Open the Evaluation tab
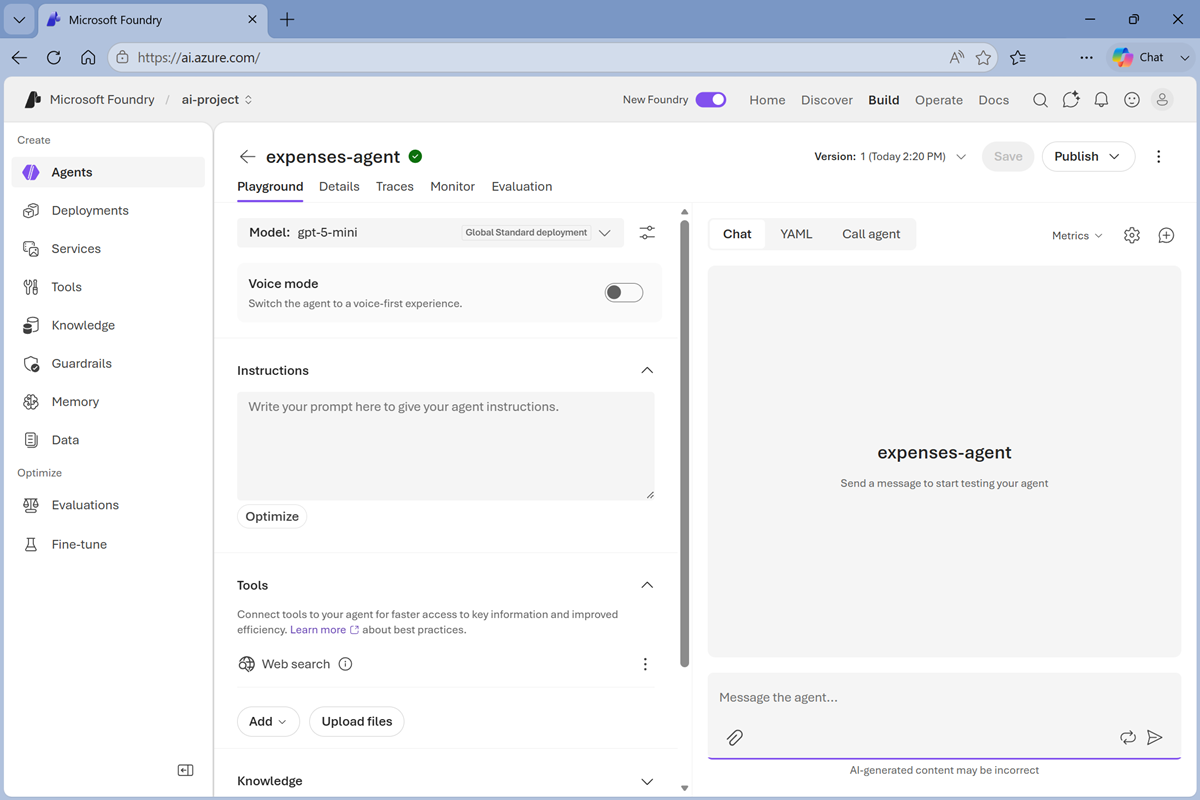This screenshot has height=800, width=1200. (x=522, y=187)
